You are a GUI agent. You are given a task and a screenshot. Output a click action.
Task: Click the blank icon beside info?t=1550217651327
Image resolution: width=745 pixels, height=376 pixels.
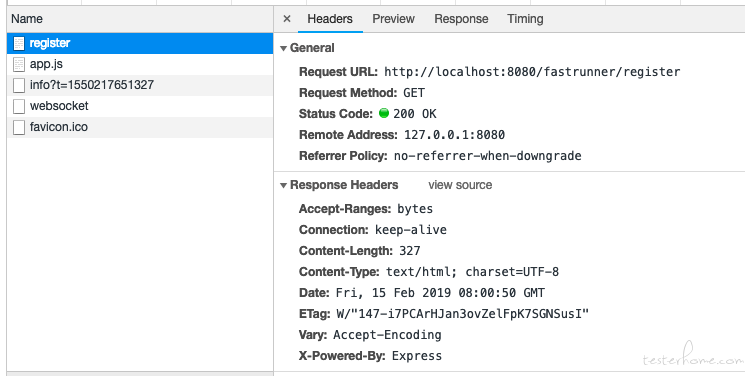coord(19,85)
